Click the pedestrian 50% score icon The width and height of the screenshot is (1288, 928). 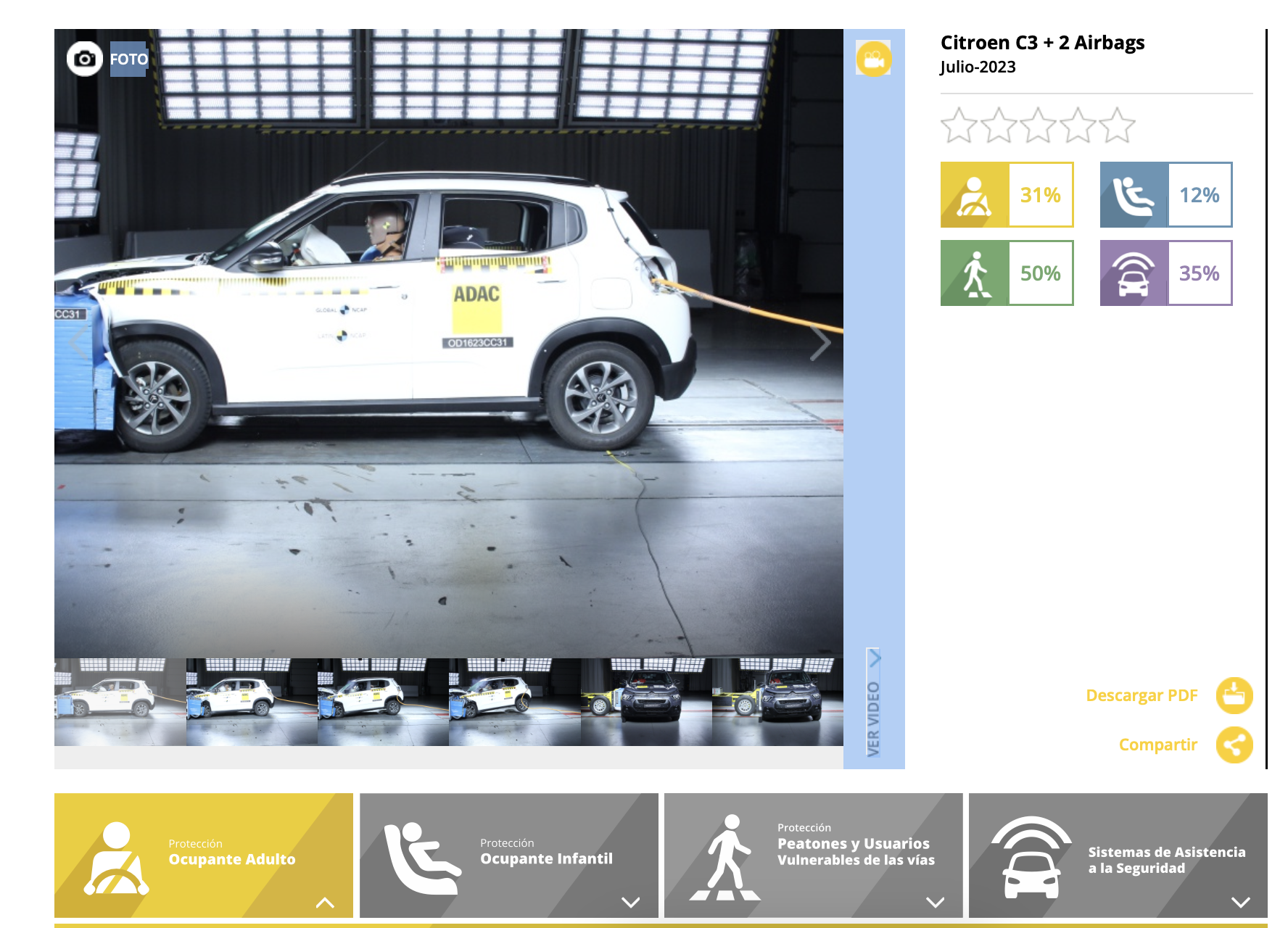point(974,273)
